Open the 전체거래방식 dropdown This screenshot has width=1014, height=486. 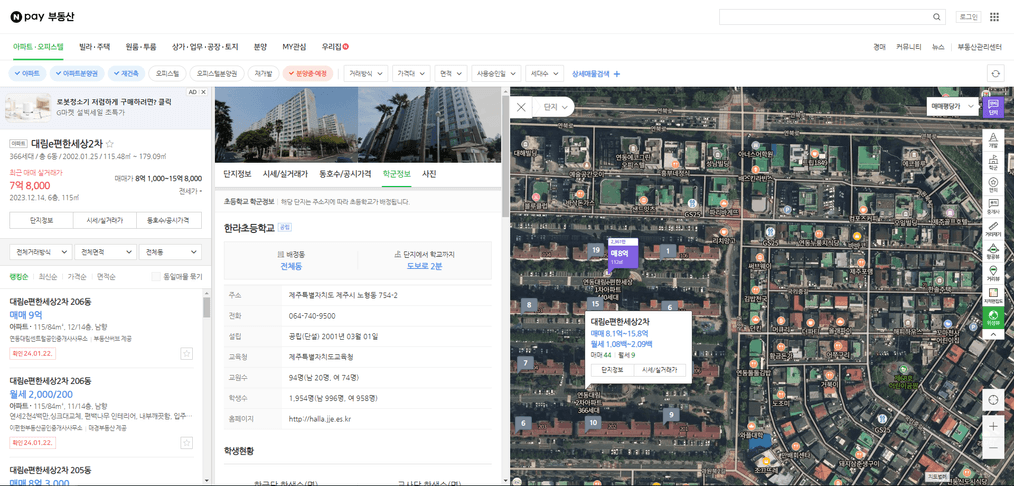click(40, 252)
